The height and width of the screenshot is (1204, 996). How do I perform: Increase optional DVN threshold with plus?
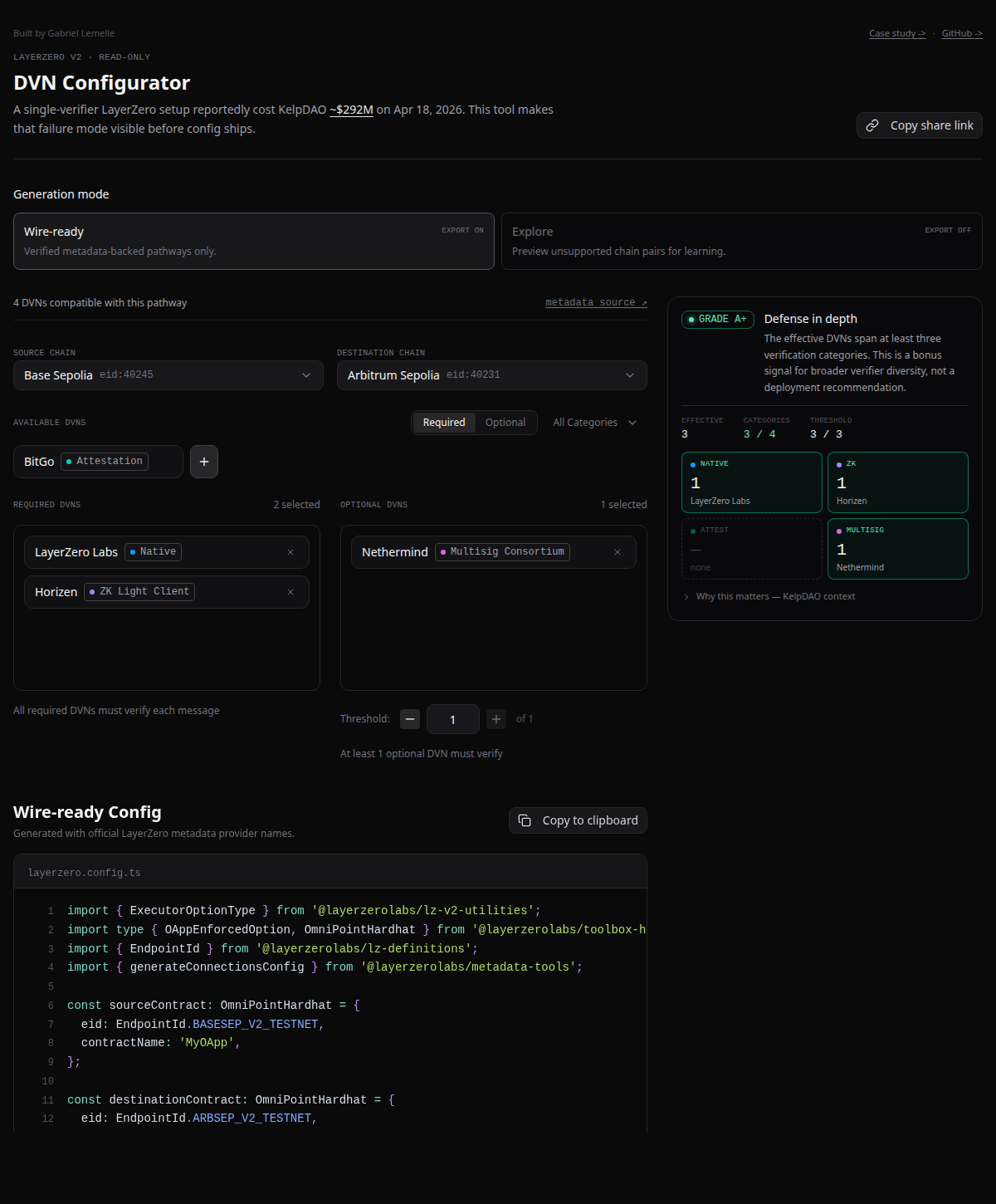496,719
